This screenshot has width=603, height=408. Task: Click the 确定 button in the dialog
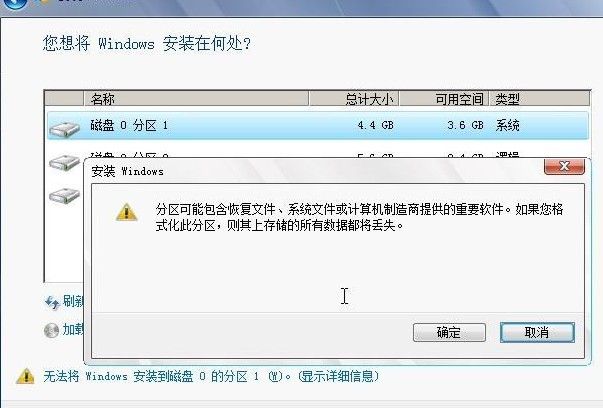pos(449,332)
